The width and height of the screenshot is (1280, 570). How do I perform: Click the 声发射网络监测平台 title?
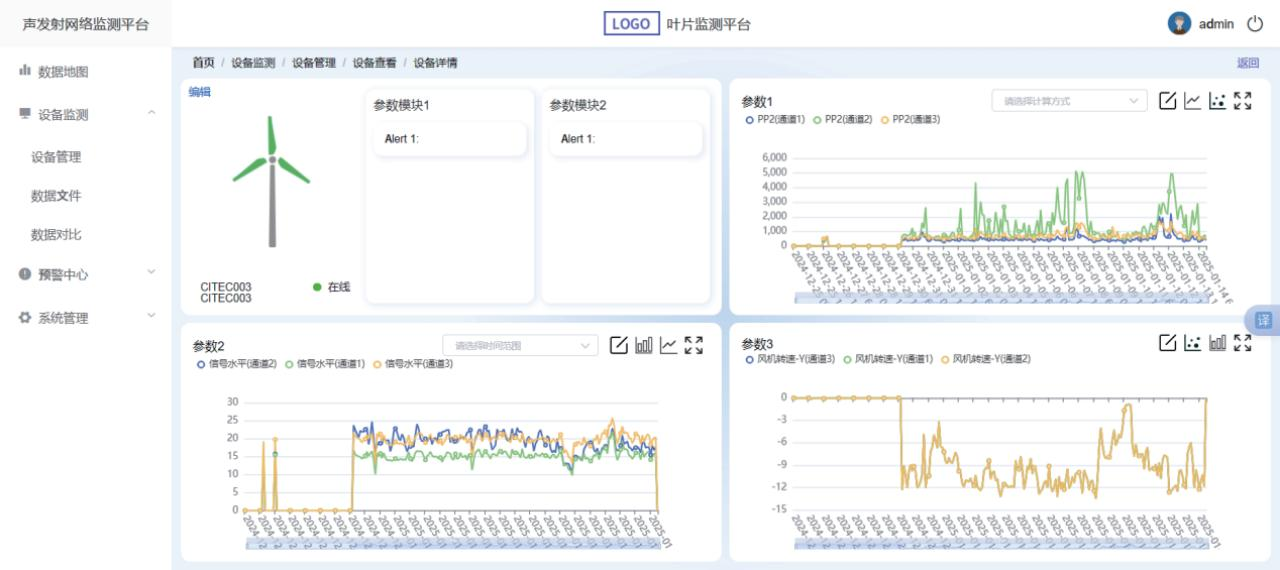click(x=84, y=24)
